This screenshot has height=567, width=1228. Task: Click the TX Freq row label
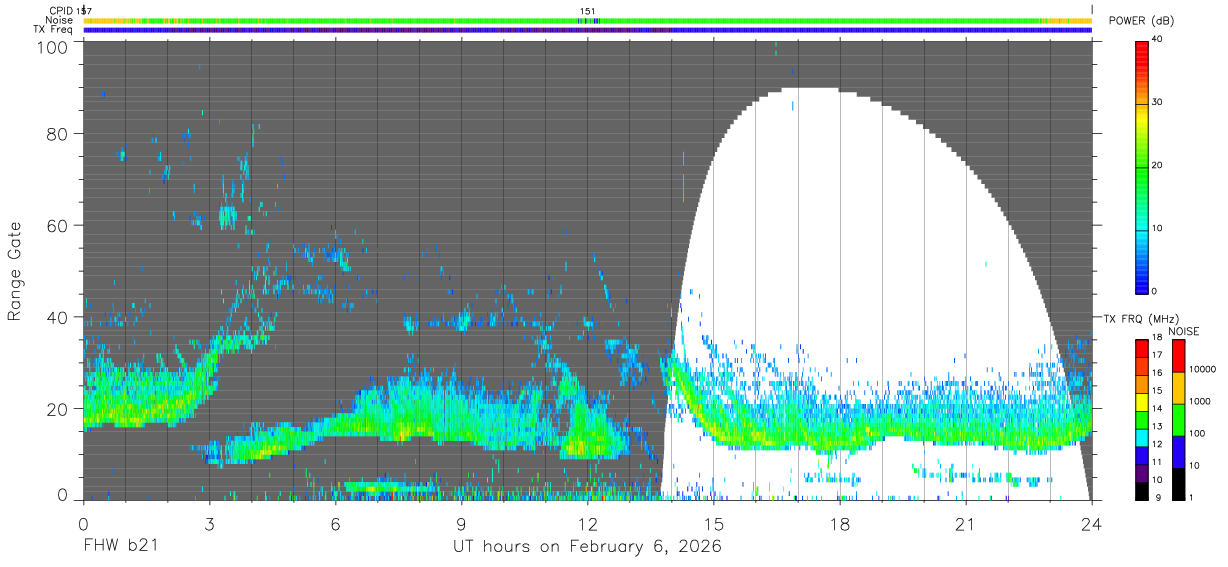pyautogui.click(x=53, y=30)
